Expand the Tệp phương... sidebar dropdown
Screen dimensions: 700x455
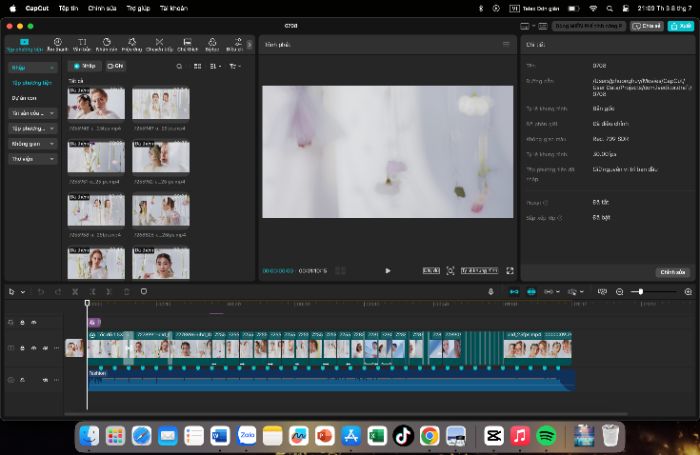point(33,129)
